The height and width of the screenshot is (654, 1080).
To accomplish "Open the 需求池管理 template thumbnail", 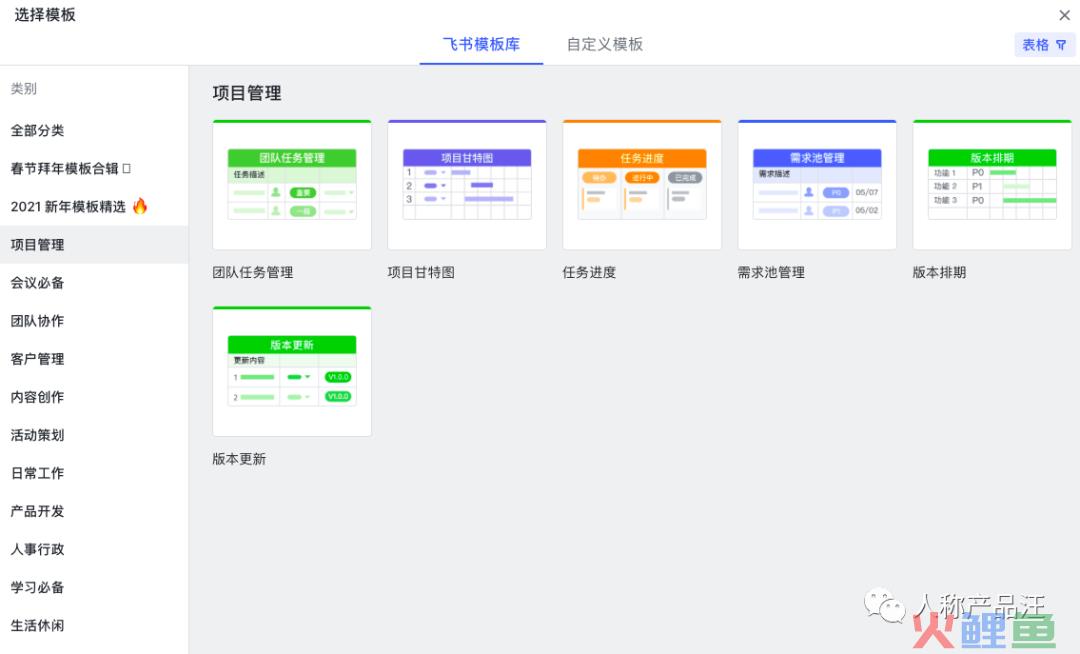I will [817, 185].
